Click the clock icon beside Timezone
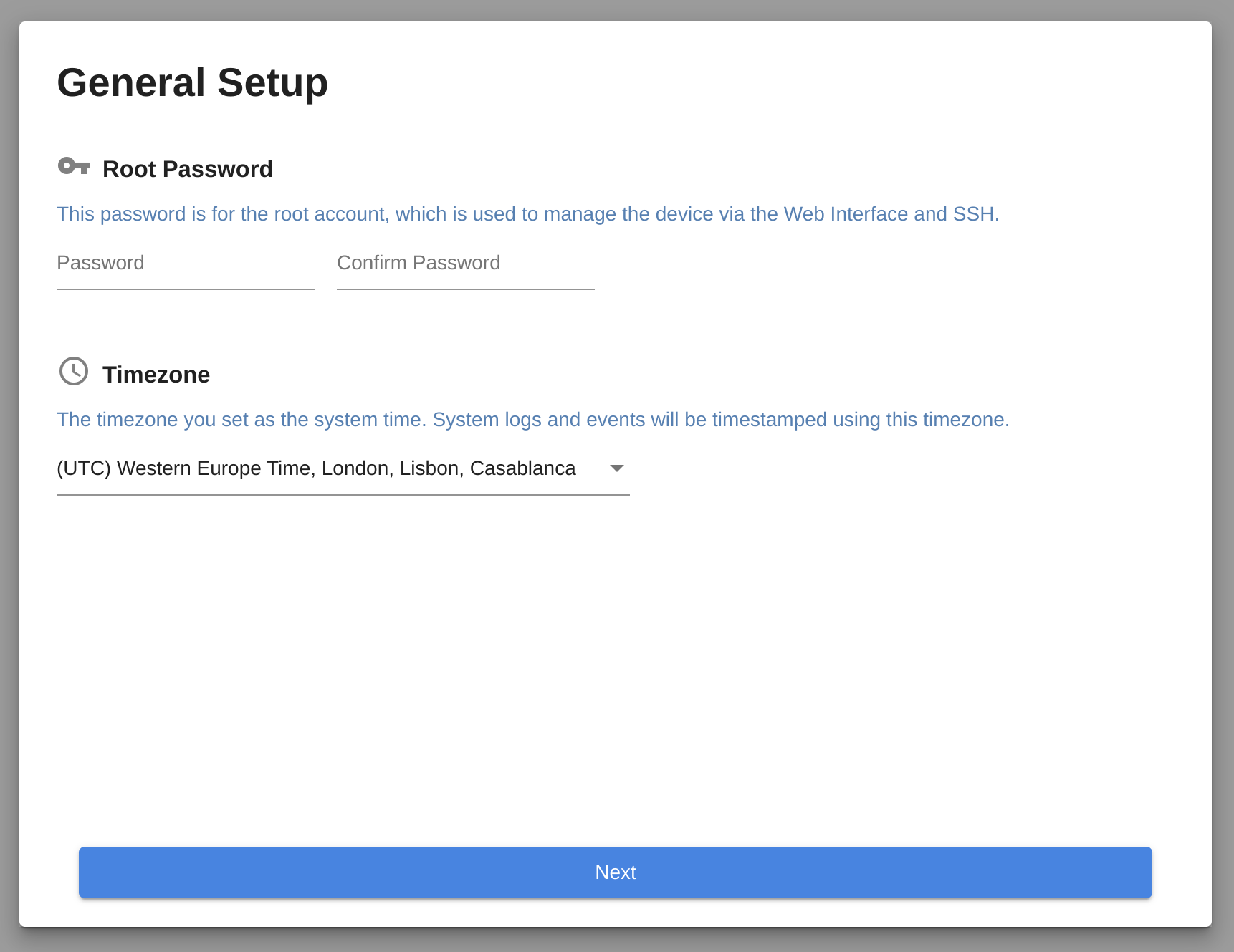Image resolution: width=1234 pixels, height=952 pixels. [x=74, y=371]
